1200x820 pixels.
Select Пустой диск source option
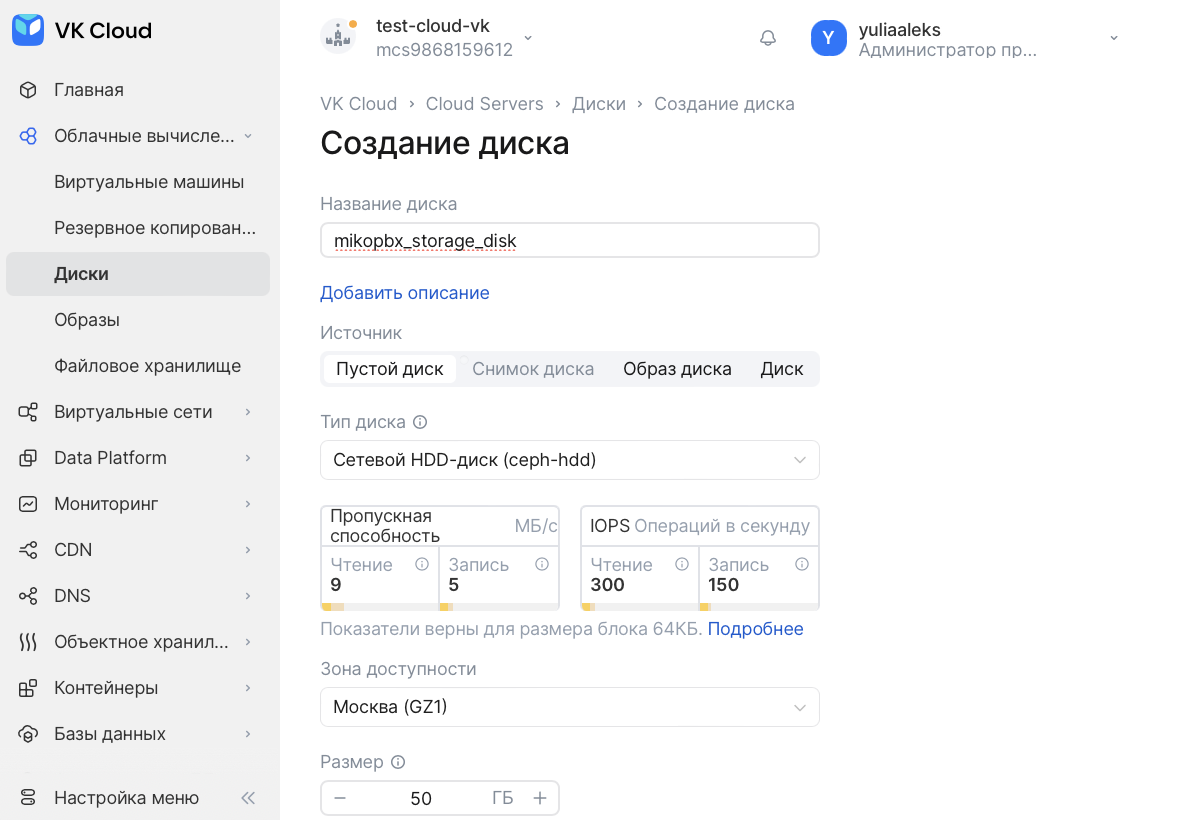pos(389,369)
